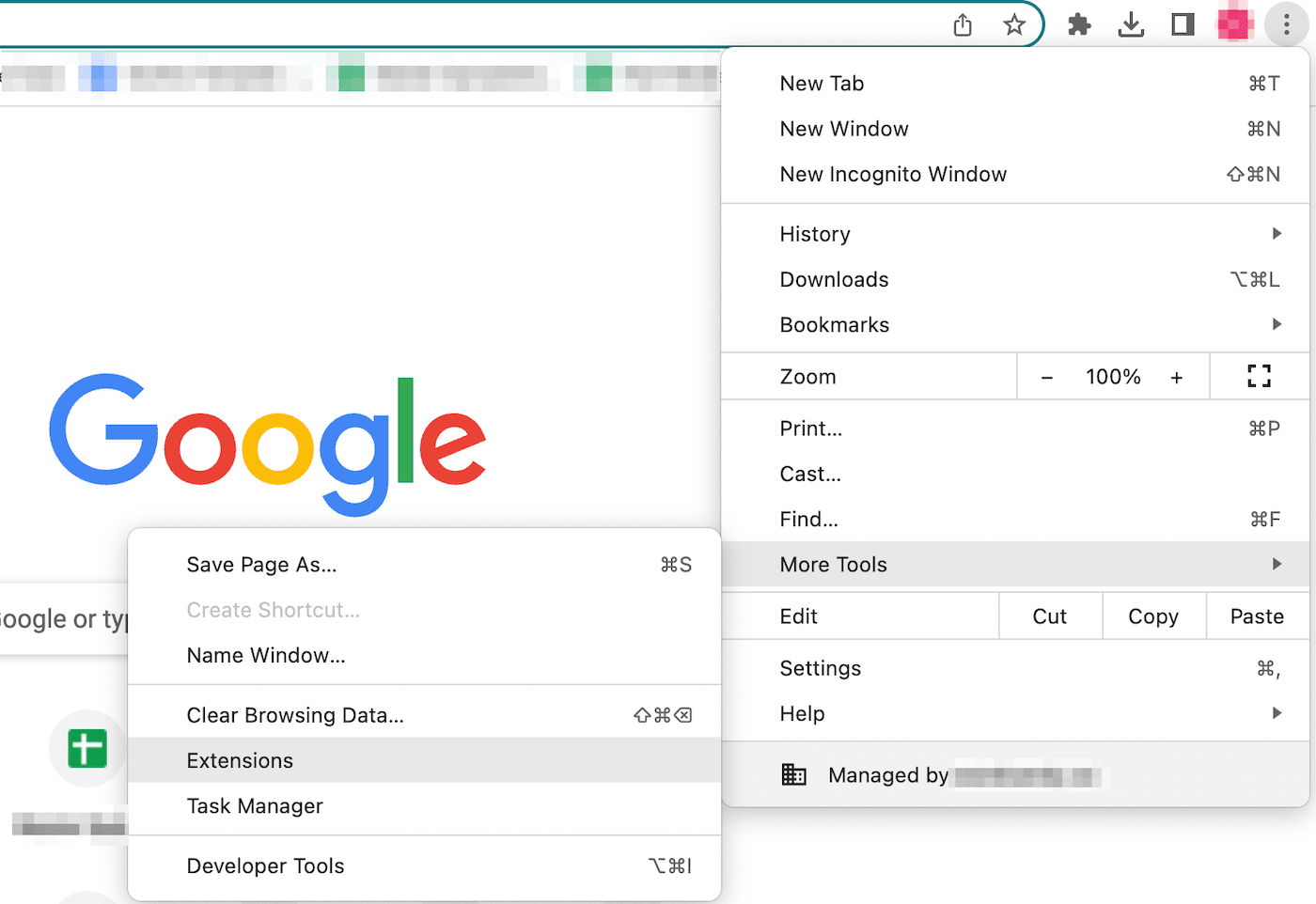Viewport: 1316px width, 904px height.
Task: Open a New Incognito Window
Action: tap(893, 174)
